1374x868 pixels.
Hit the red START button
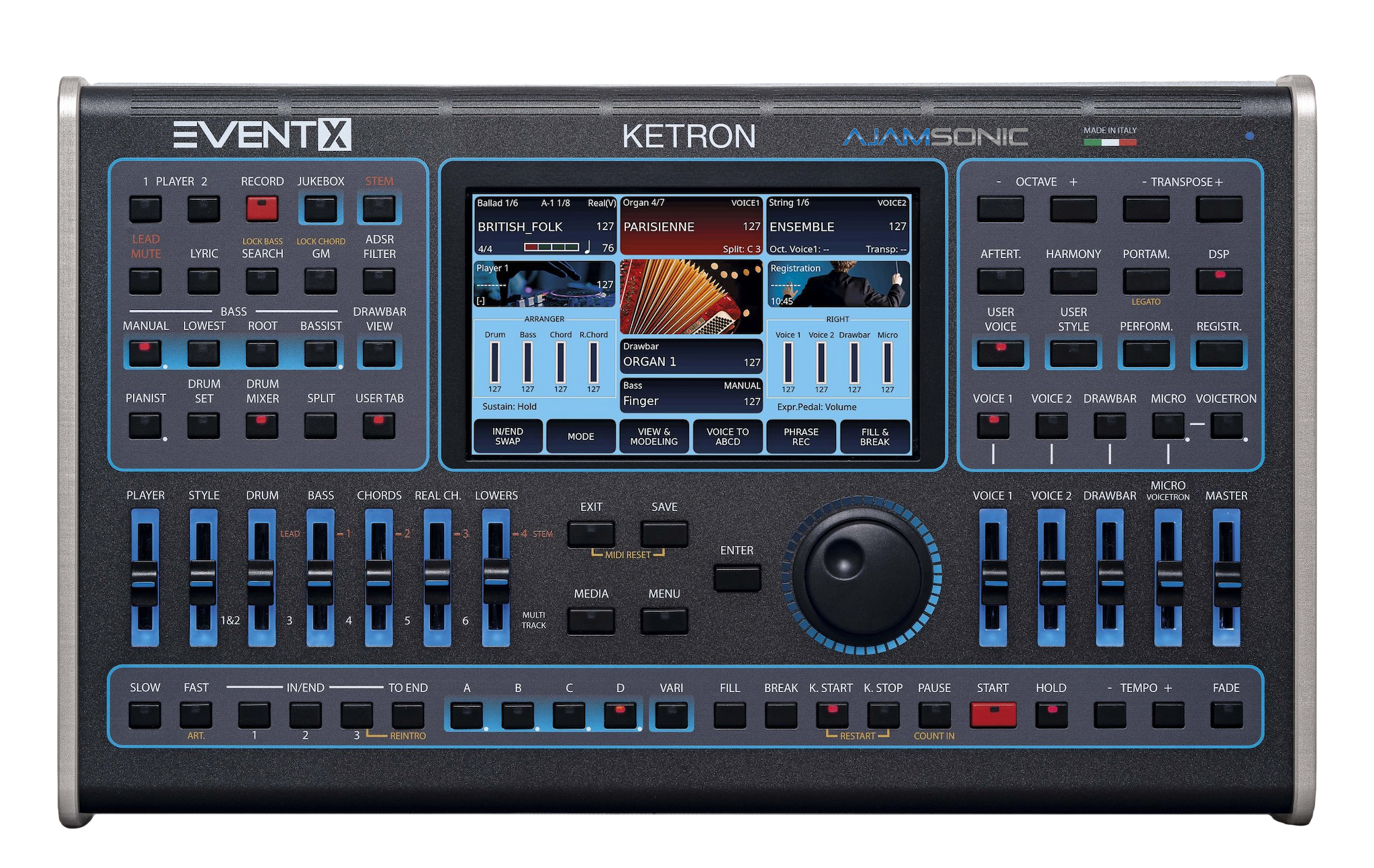(993, 715)
